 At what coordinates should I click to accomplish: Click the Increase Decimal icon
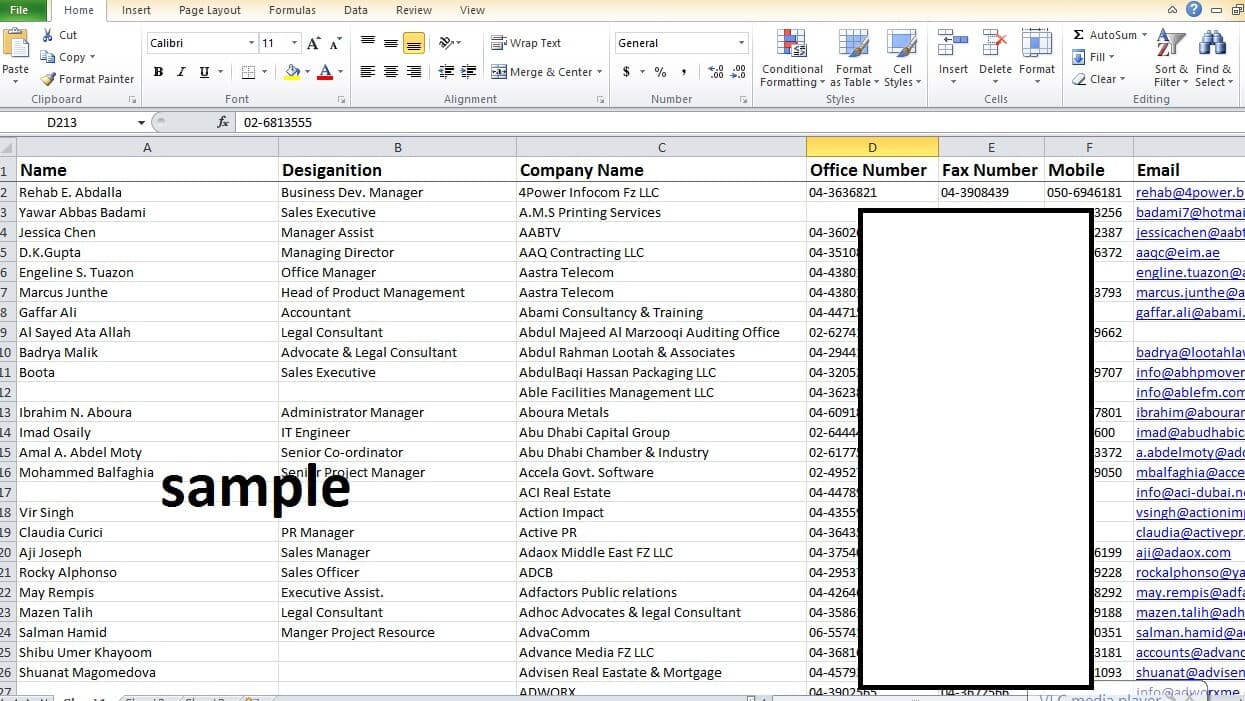[x=716, y=71]
